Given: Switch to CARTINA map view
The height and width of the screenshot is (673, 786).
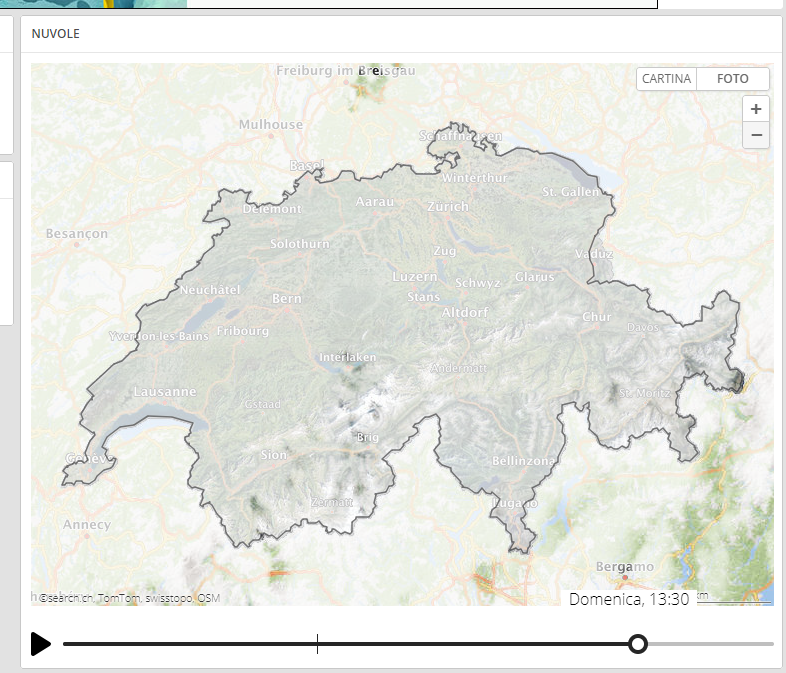Looking at the screenshot, I should [x=667, y=79].
